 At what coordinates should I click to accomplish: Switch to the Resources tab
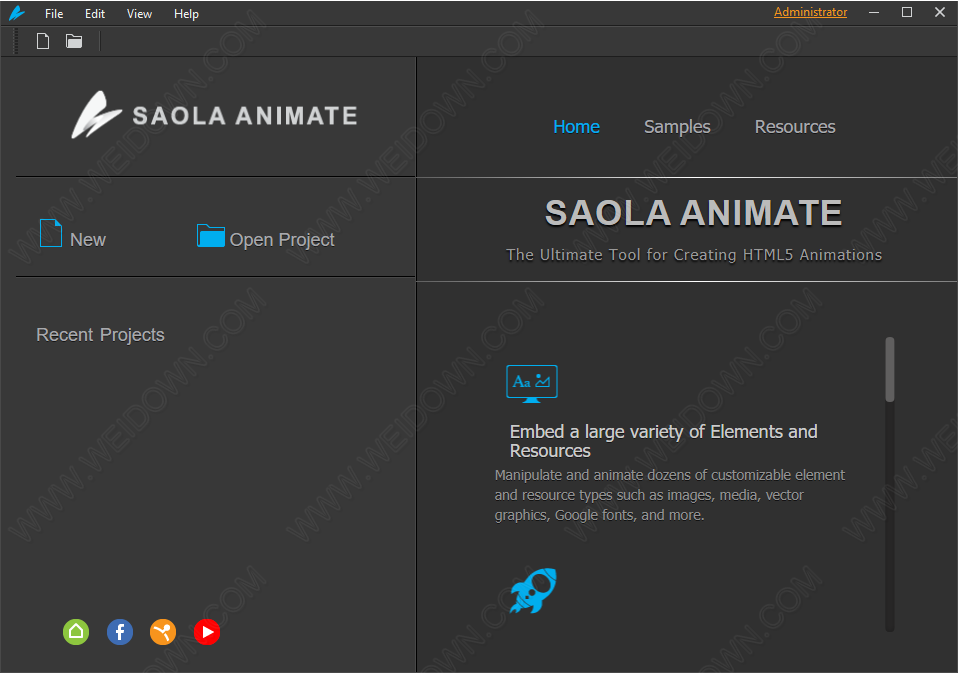coord(795,126)
